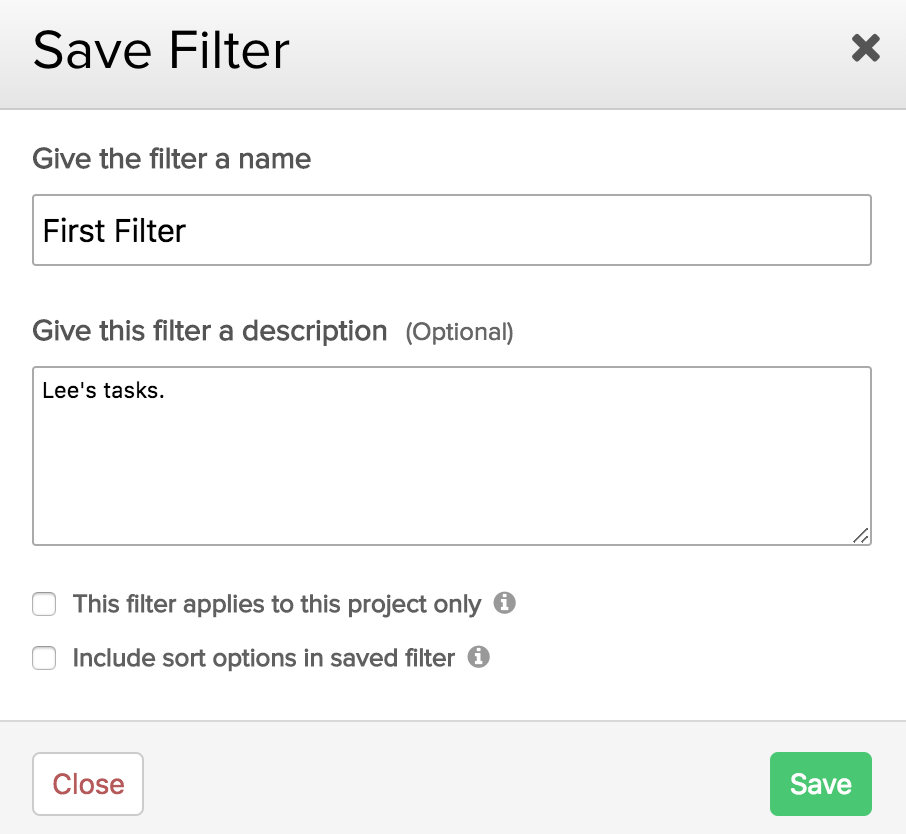Click the red Close button
This screenshot has width=906, height=834.
click(88, 784)
